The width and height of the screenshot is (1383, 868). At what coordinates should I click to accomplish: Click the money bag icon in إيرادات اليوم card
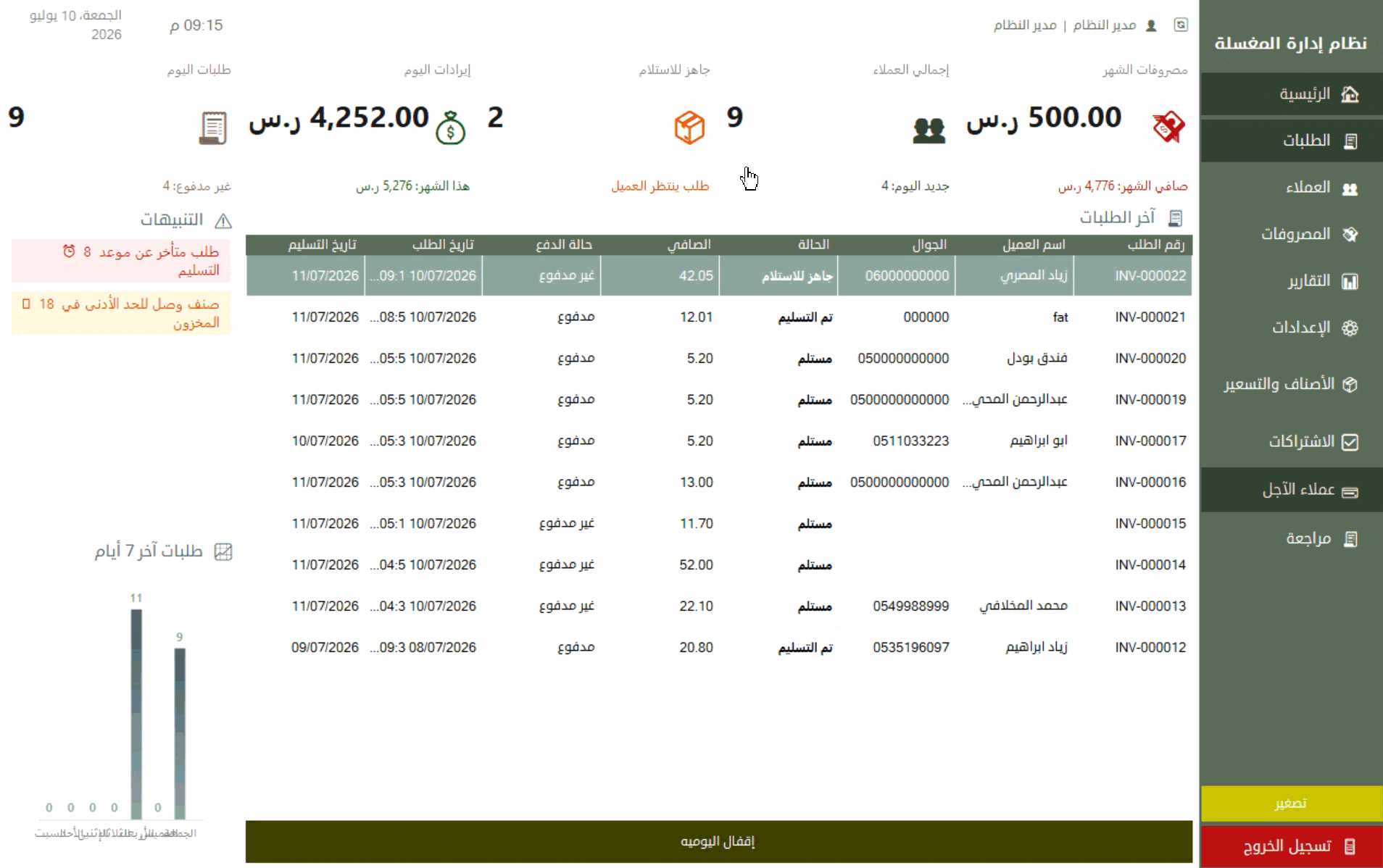coord(450,128)
